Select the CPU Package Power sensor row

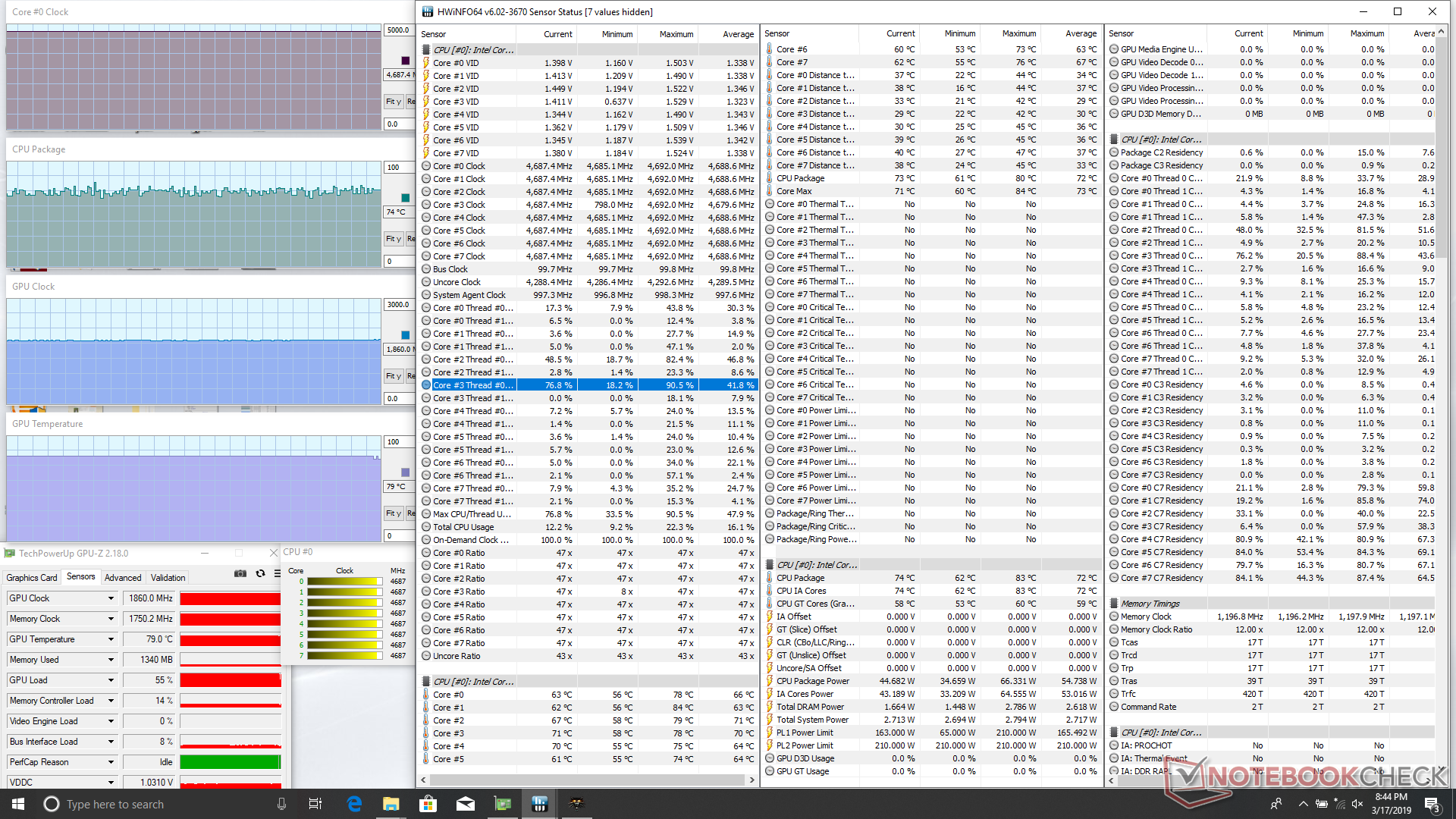(x=813, y=681)
